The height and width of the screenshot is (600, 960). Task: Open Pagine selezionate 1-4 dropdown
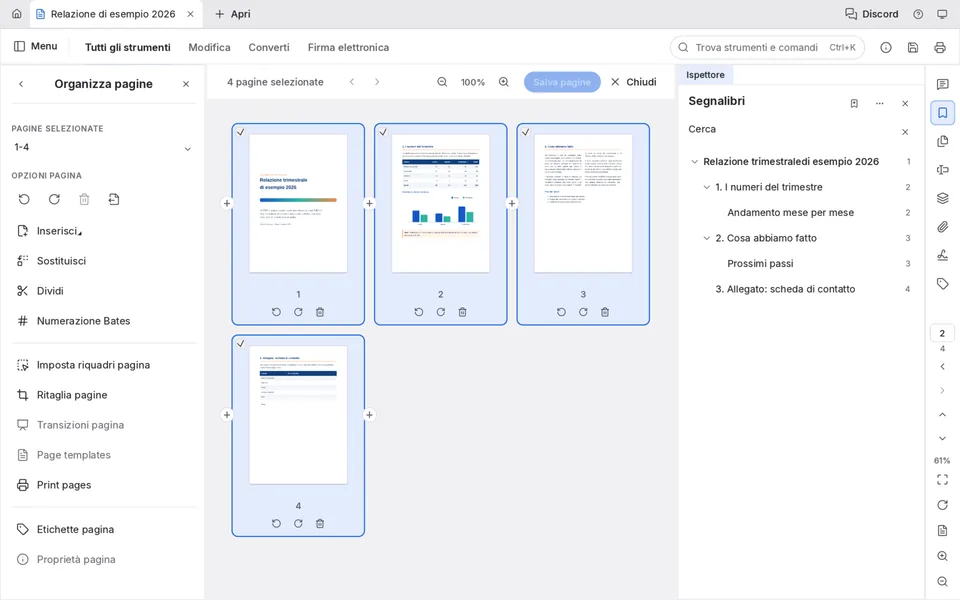point(102,148)
